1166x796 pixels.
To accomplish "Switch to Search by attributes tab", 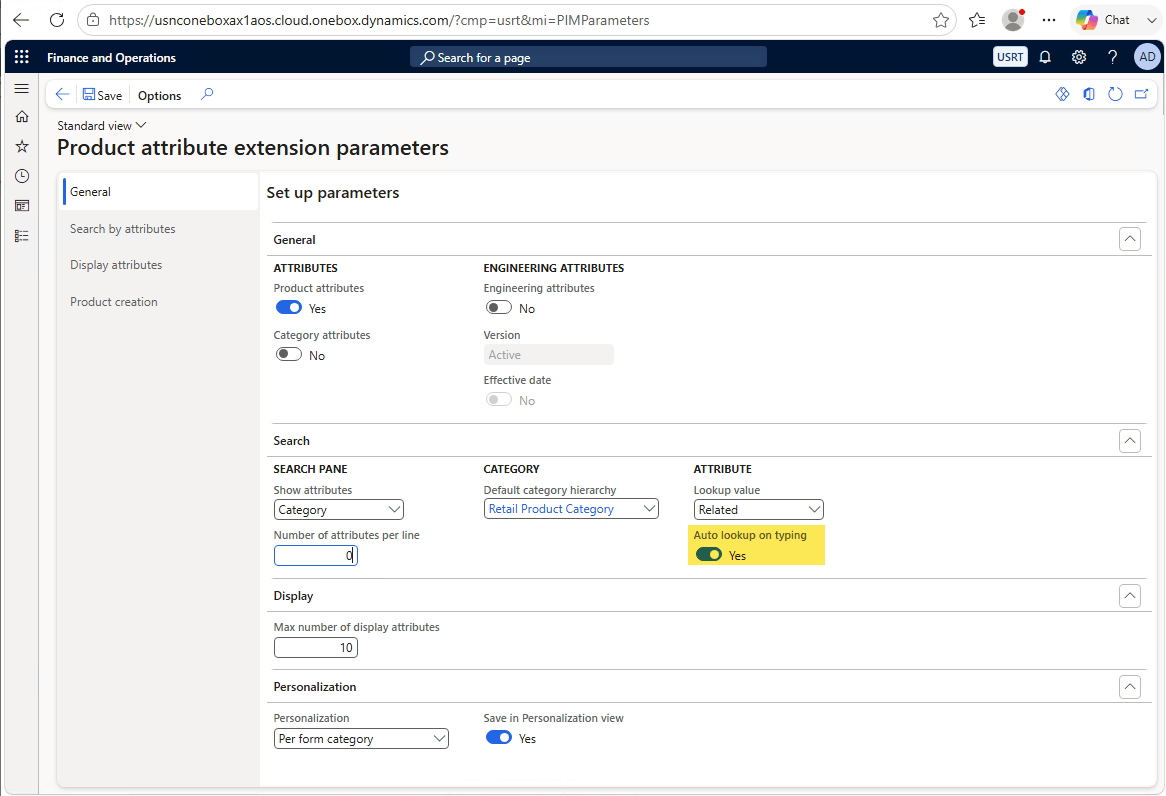I will (x=123, y=229).
